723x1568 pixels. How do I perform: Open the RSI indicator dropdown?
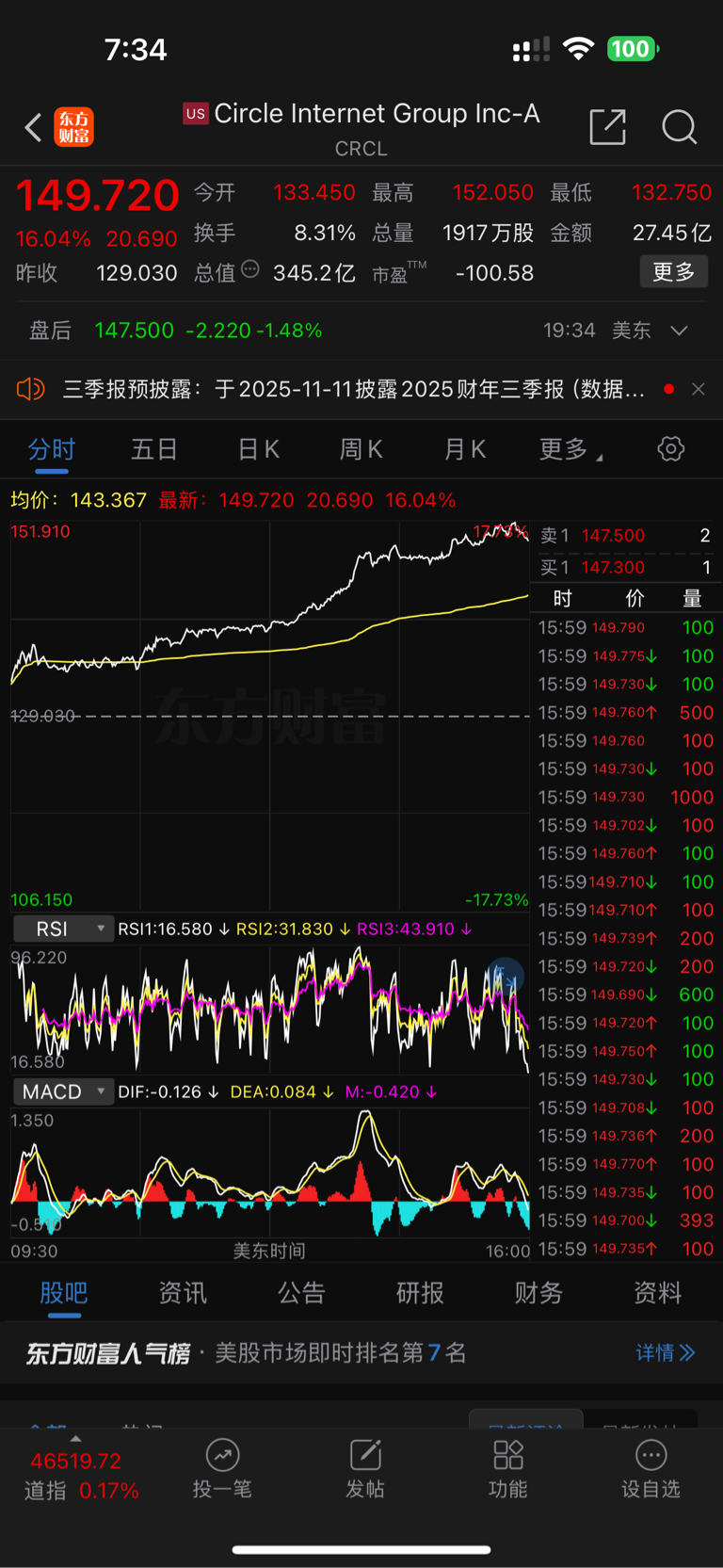coord(64,929)
